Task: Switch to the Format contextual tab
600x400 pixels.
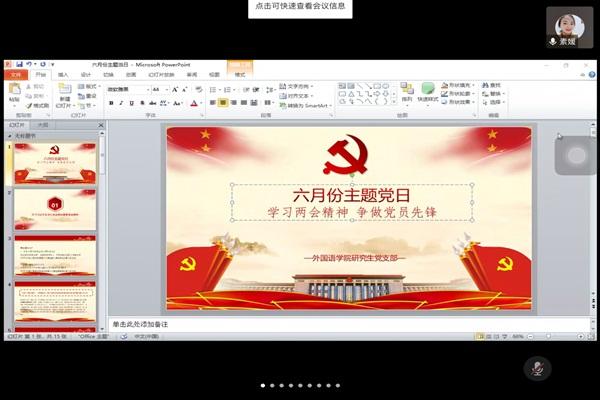Action: [x=240, y=75]
